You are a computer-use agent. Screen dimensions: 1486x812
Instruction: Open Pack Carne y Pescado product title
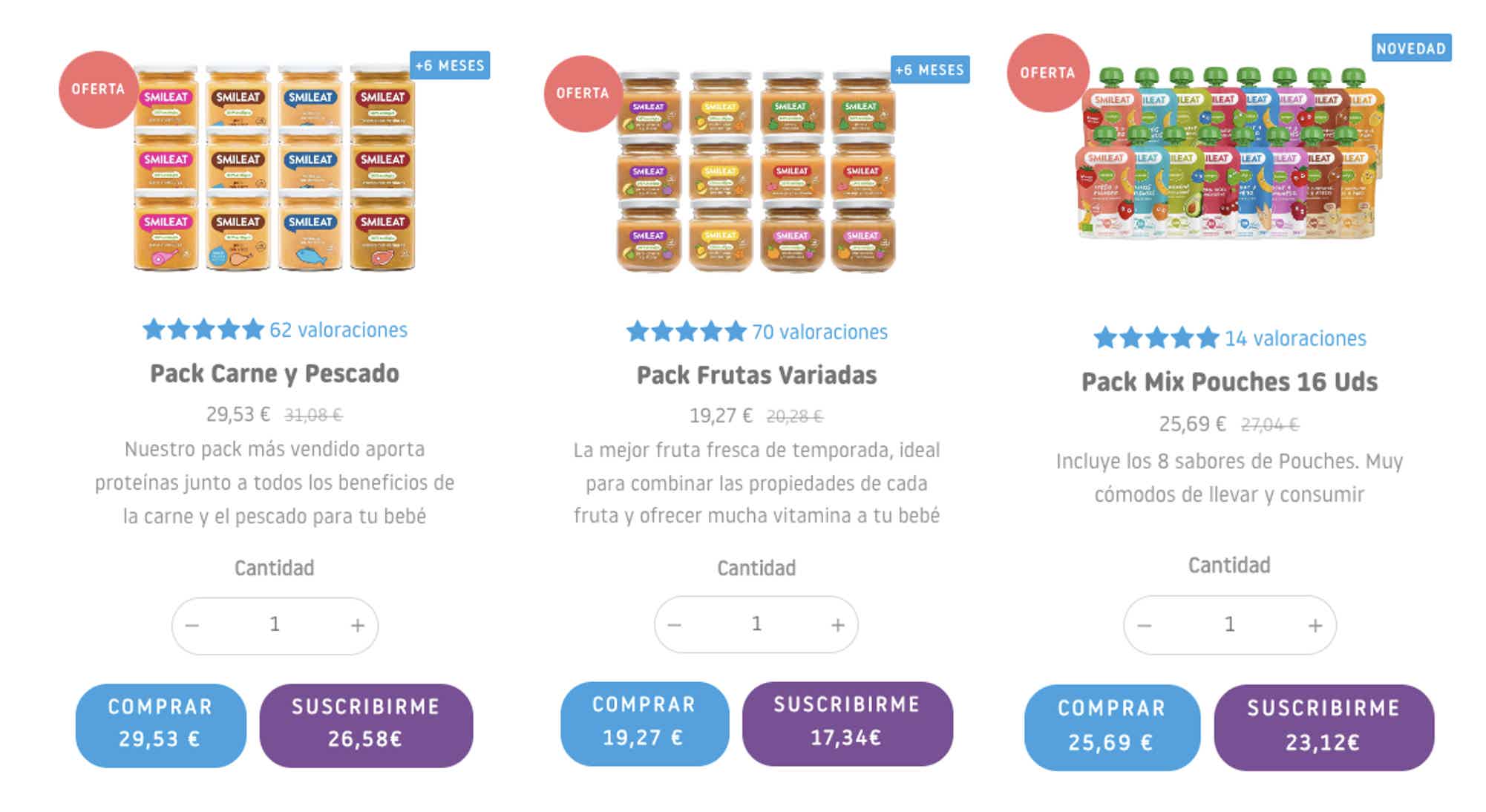click(x=275, y=373)
